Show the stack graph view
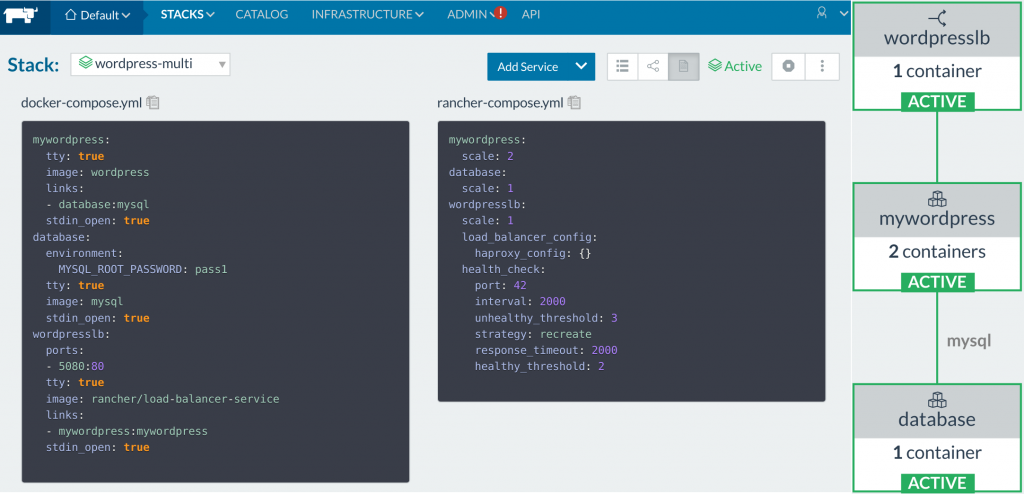 (x=653, y=66)
